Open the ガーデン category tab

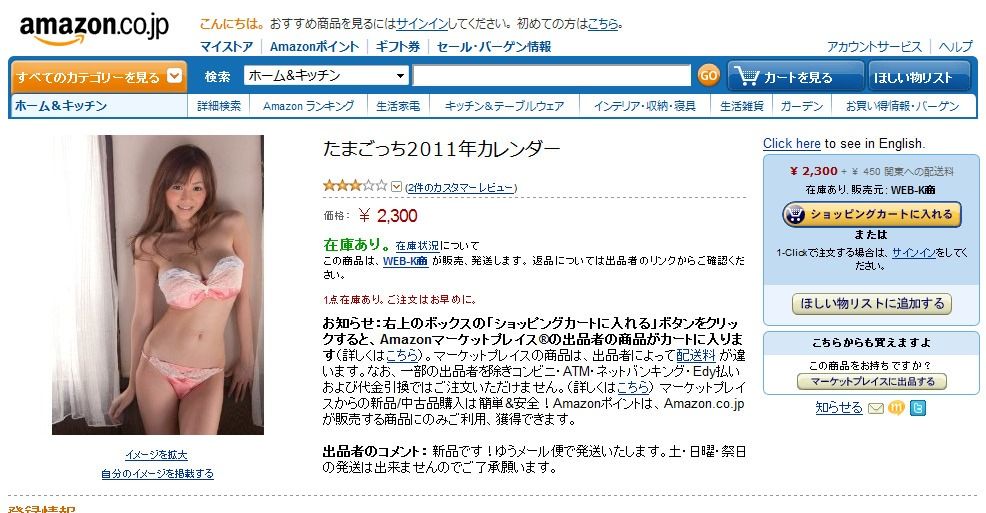coord(802,106)
